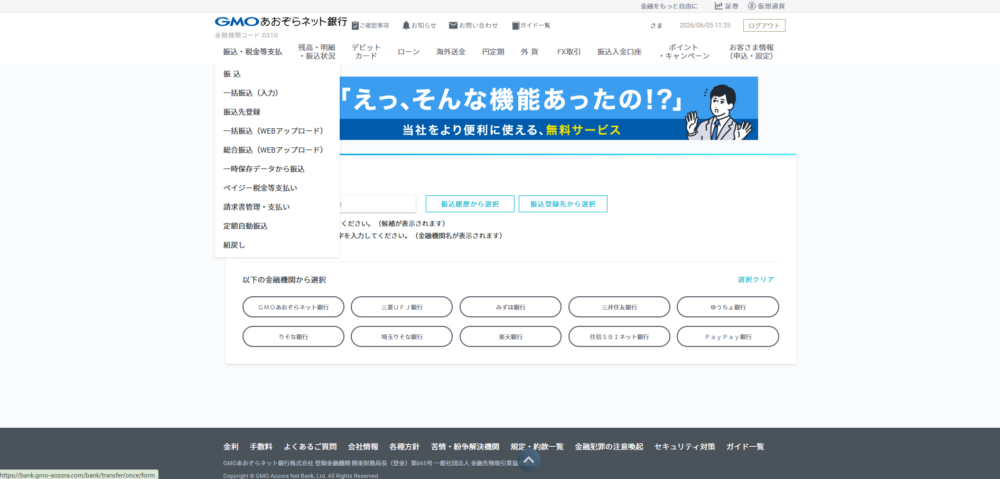Click 振込登録先から選択 button
This screenshot has width=1000, height=479.
click(x=563, y=204)
